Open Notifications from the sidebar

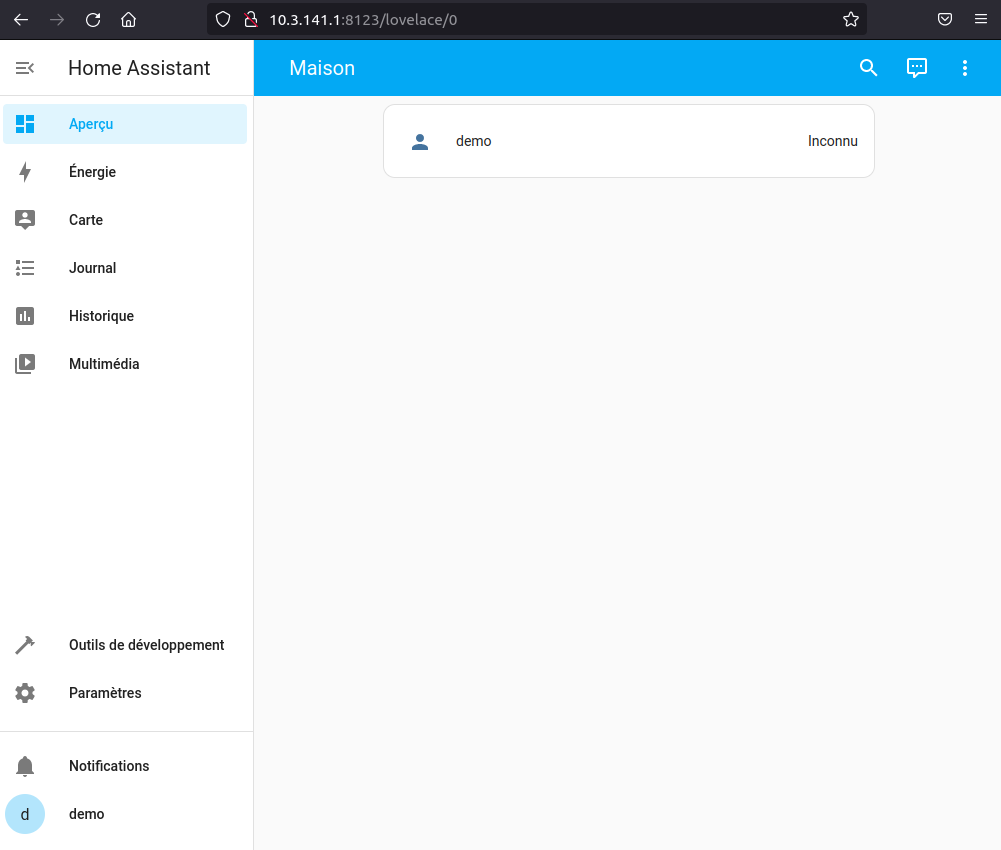(108, 765)
